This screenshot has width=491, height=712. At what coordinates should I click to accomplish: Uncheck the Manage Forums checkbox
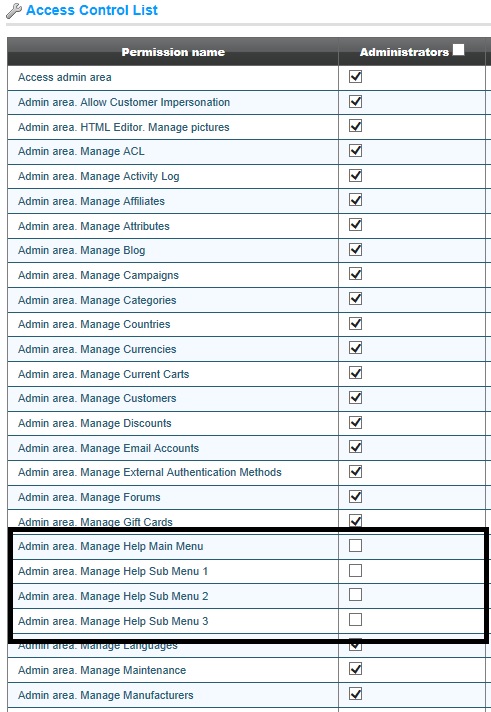click(x=355, y=496)
